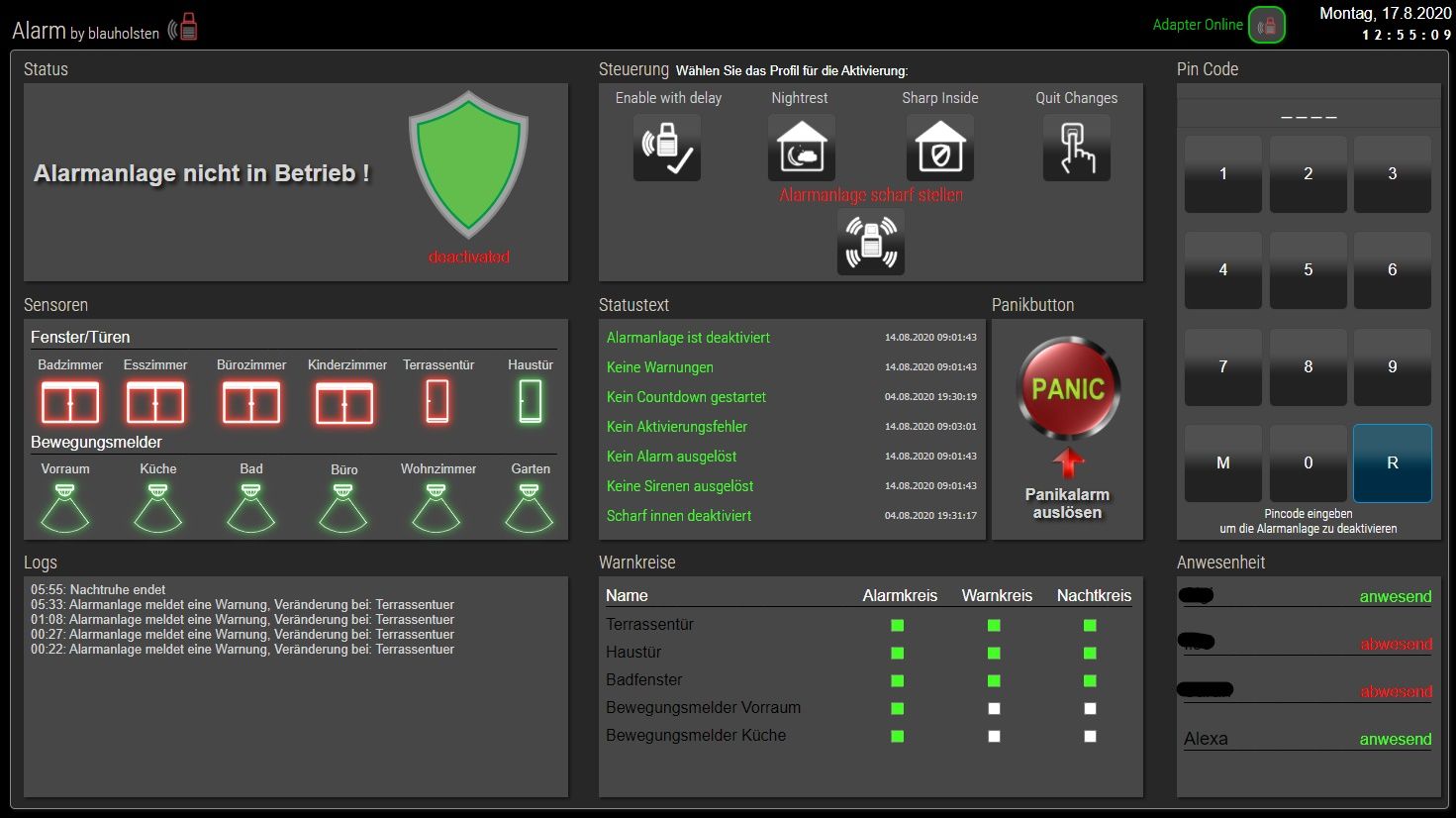Select Terrassentür door sensor icon
This screenshot has height=818, width=1456.
click(x=437, y=402)
